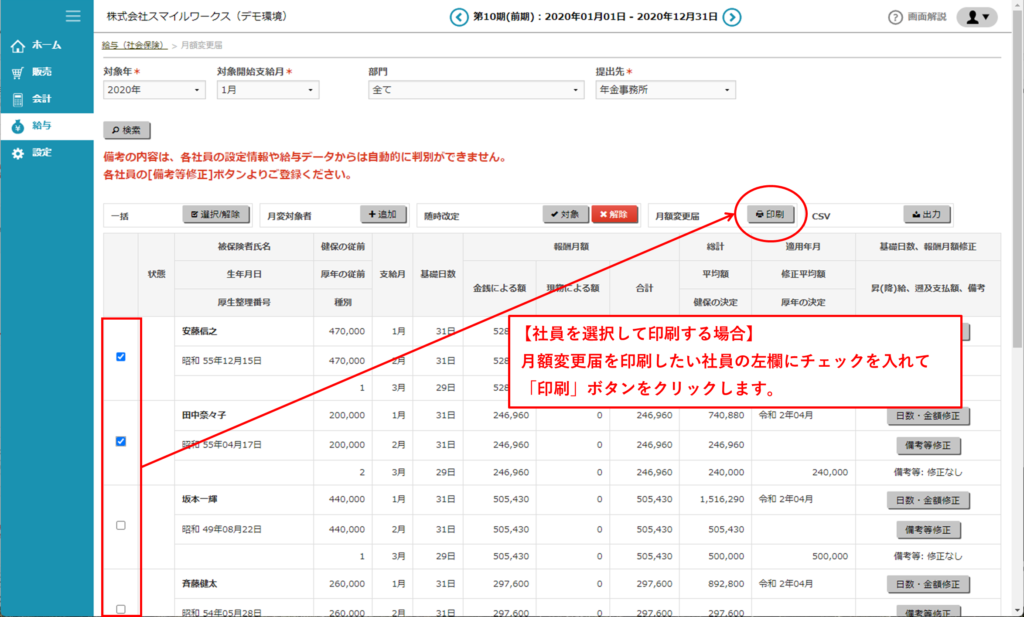Uncheck the checkbox for 田中奈々子
Viewport: 1024px width, 617px height.
(x=121, y=441)
